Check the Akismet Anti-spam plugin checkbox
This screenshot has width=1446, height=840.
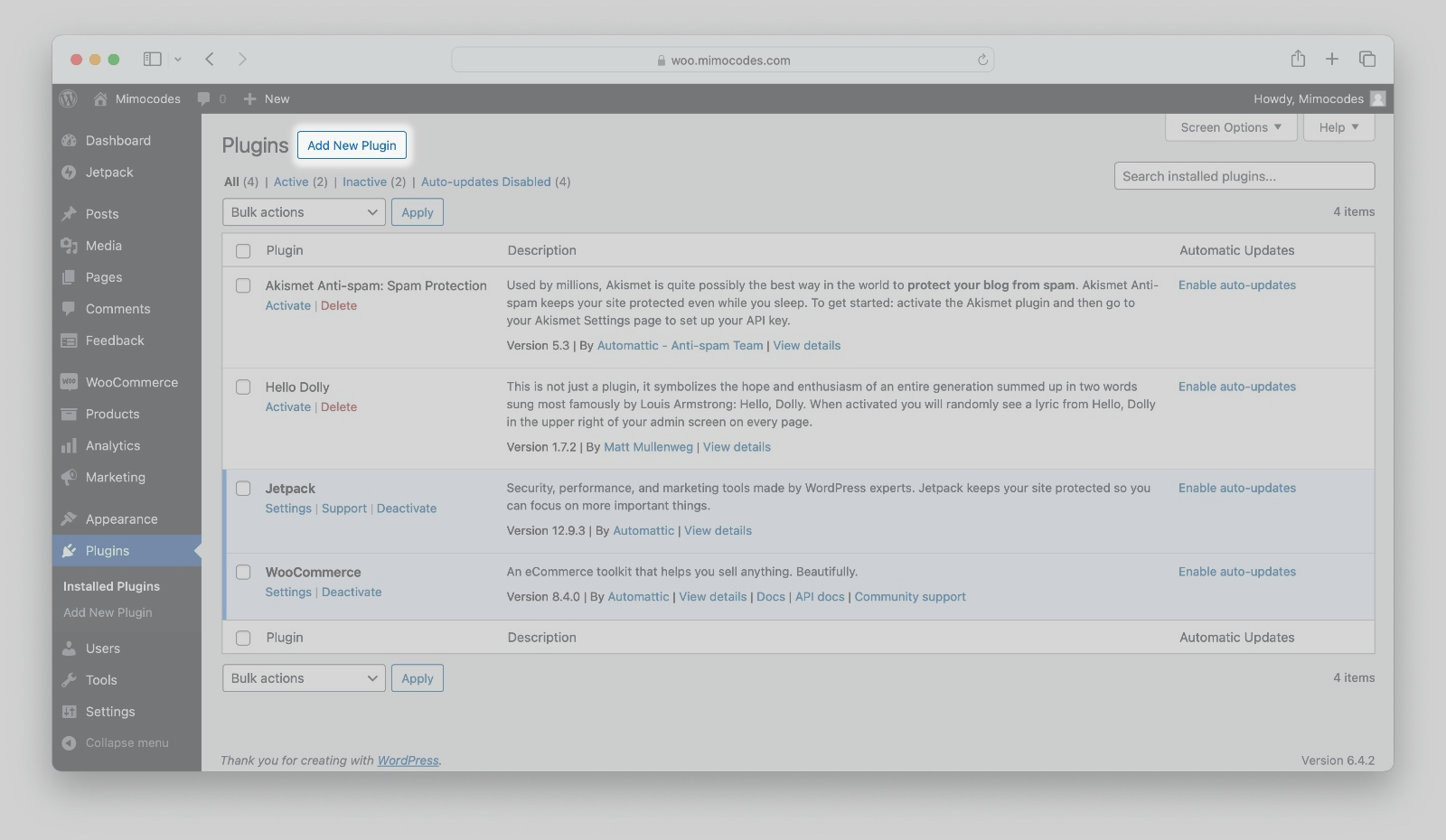243,285
